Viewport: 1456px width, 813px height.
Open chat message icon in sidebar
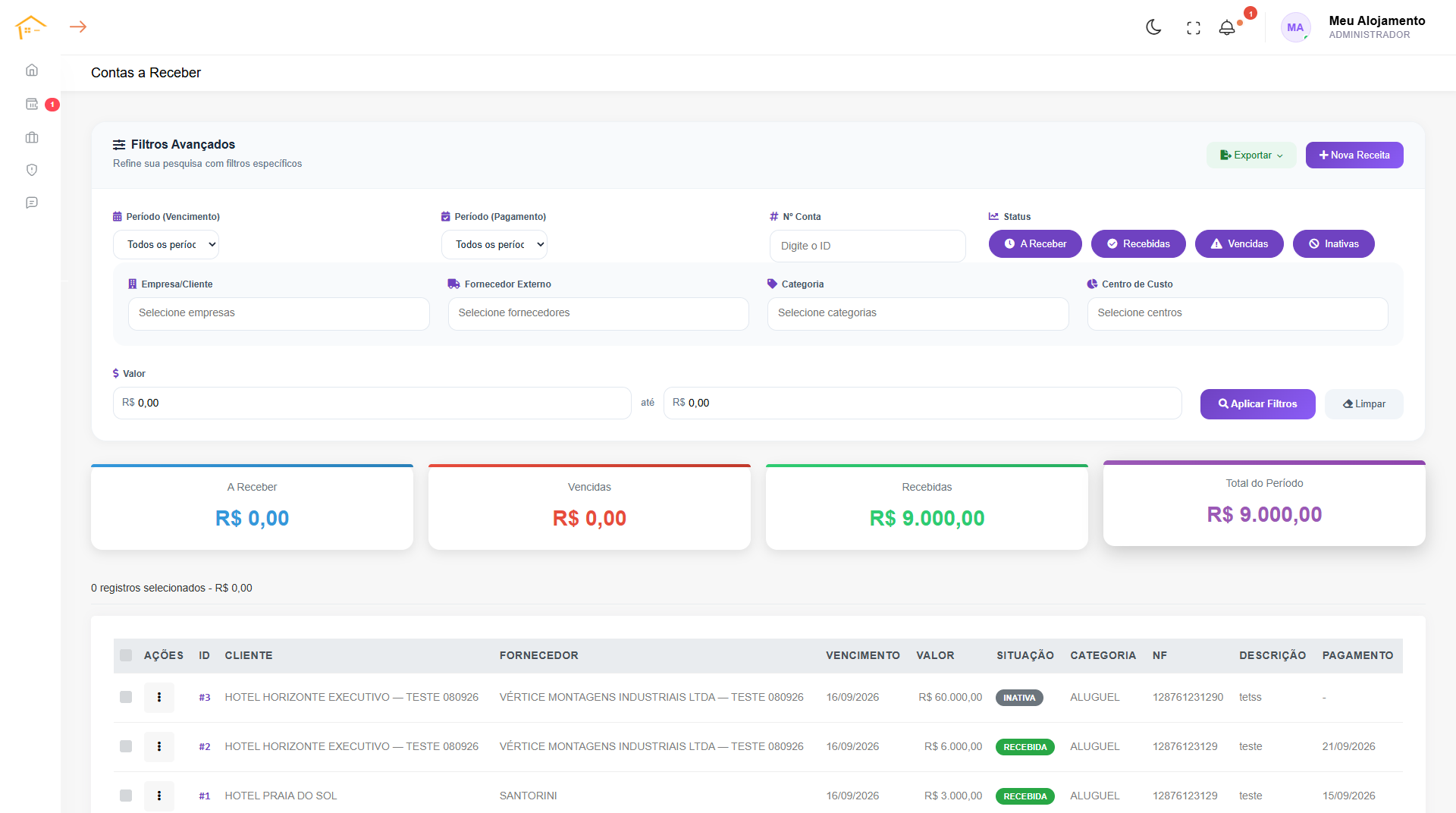[32, 202]
